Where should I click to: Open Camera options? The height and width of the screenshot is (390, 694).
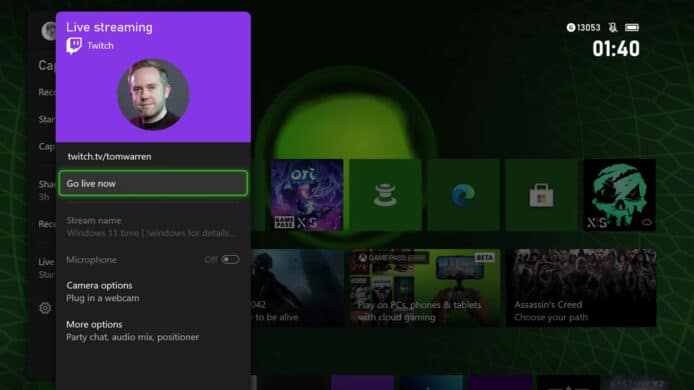coord(153,292)
